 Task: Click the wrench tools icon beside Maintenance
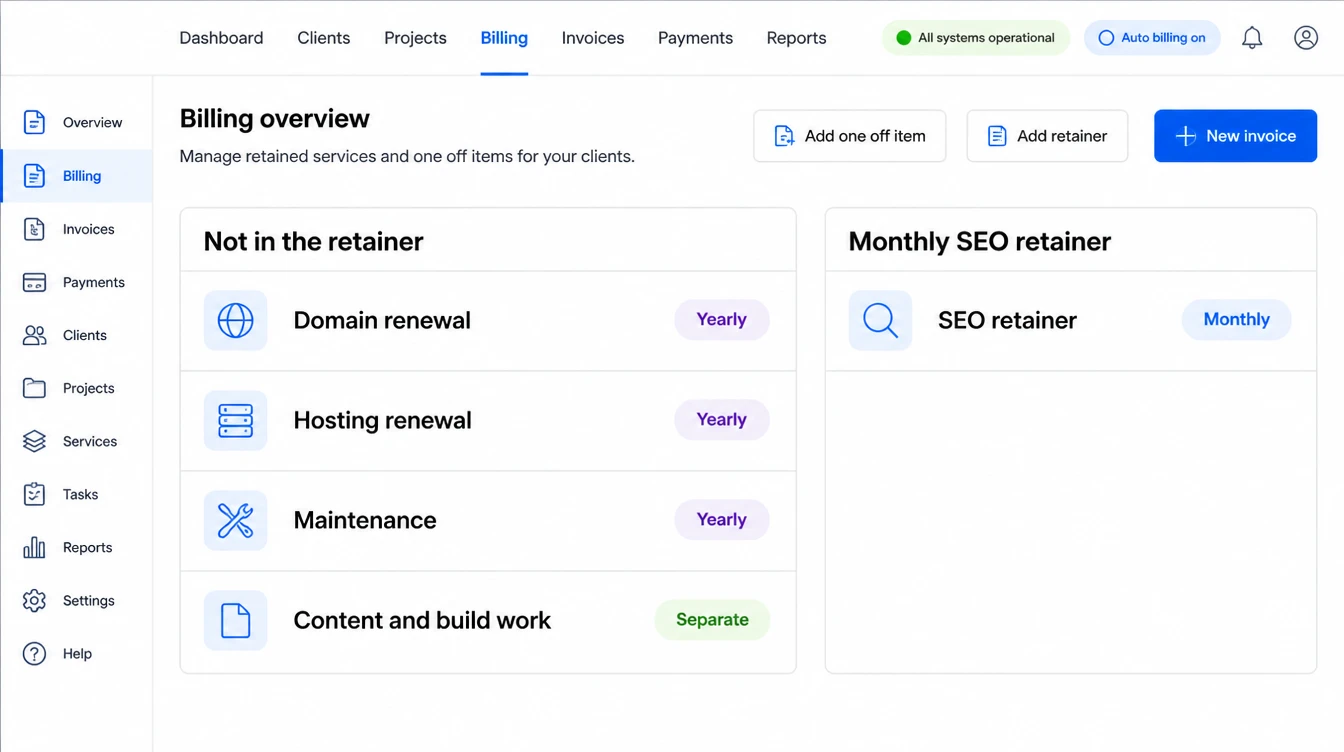(235, 520)
